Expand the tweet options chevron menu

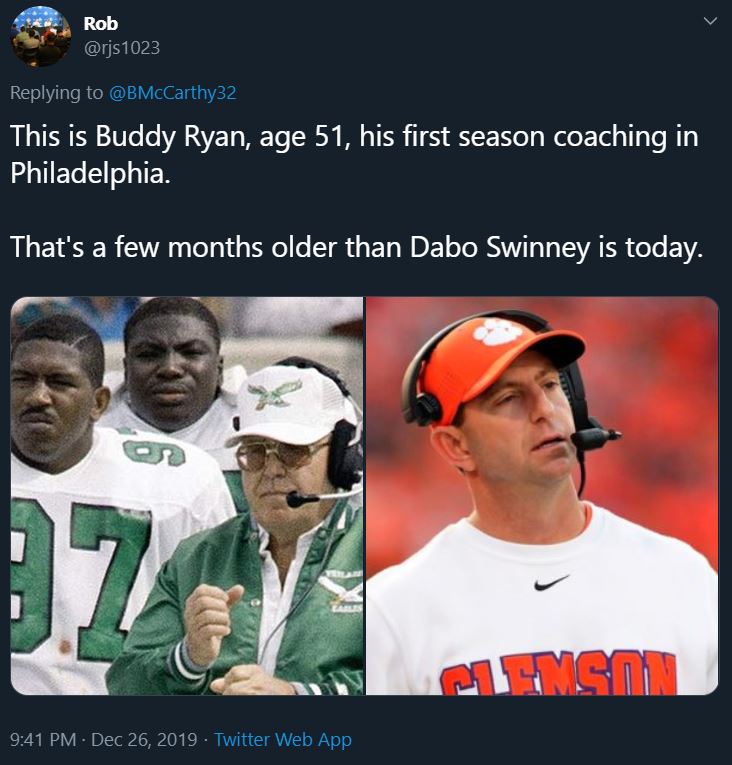pyautogui.click(x=710, y=21)
